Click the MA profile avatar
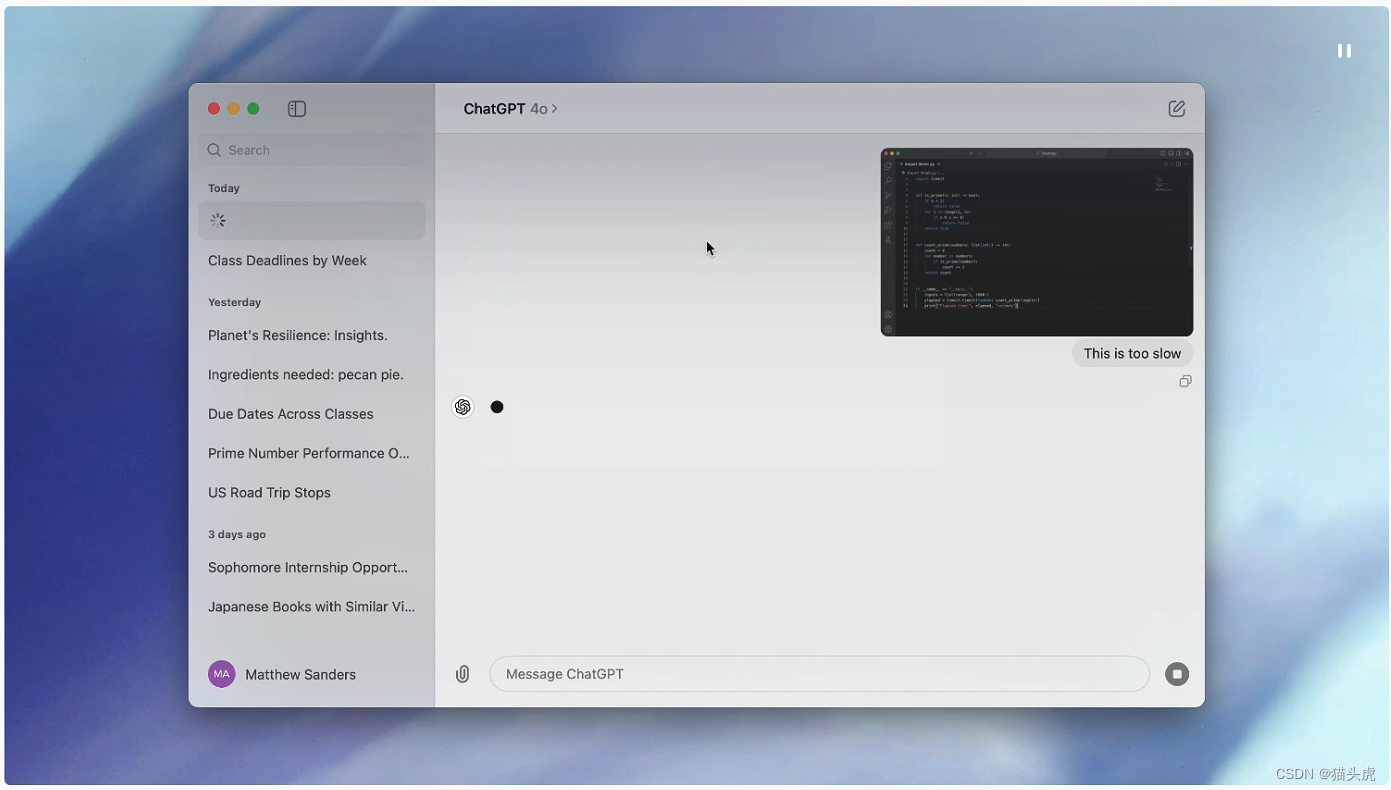1391x790 pixels. [x=222, y=674]
